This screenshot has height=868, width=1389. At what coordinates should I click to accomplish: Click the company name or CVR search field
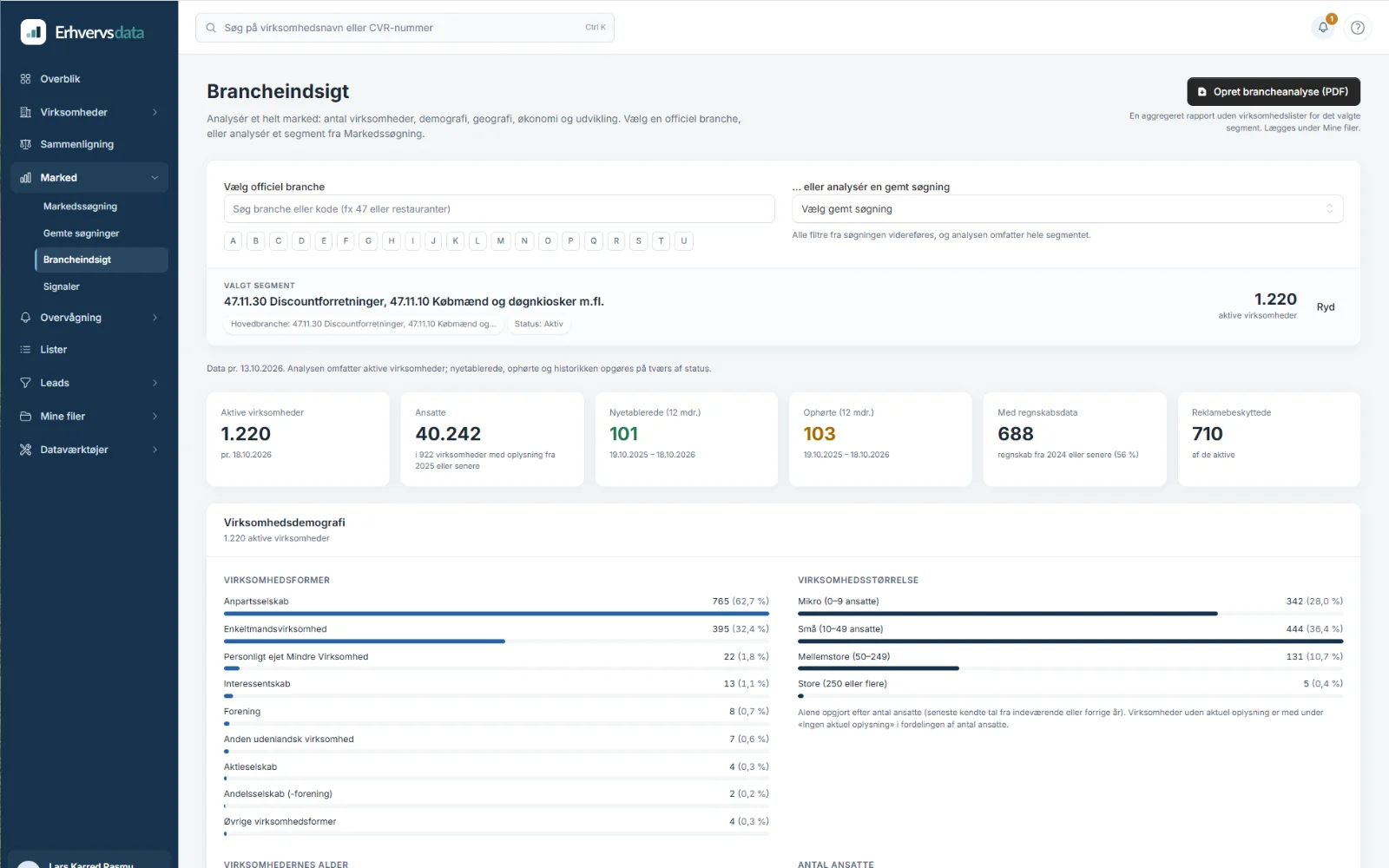pyautogui.click(x=405, y=28)
